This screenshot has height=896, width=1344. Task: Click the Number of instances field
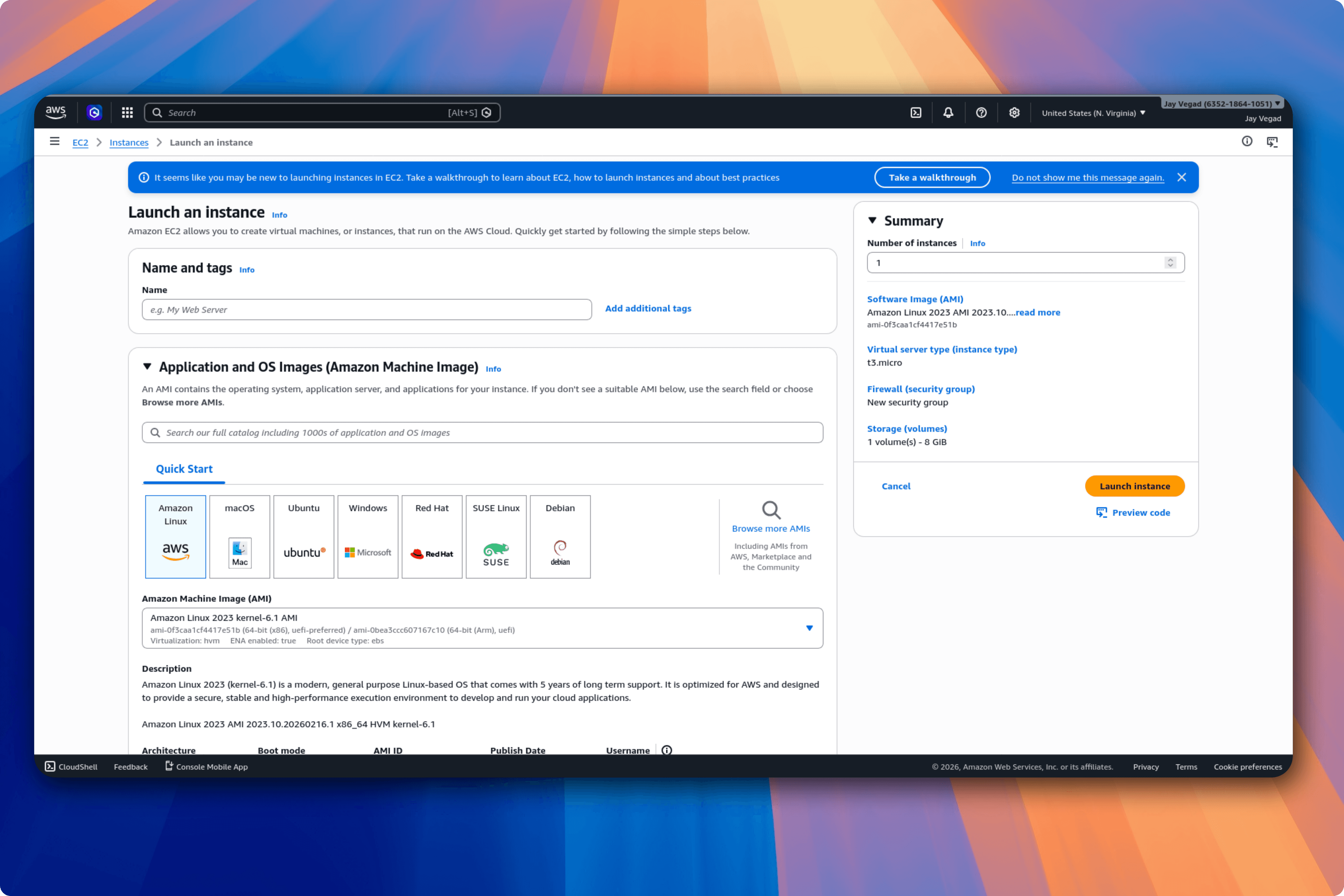pos(1026,263)
